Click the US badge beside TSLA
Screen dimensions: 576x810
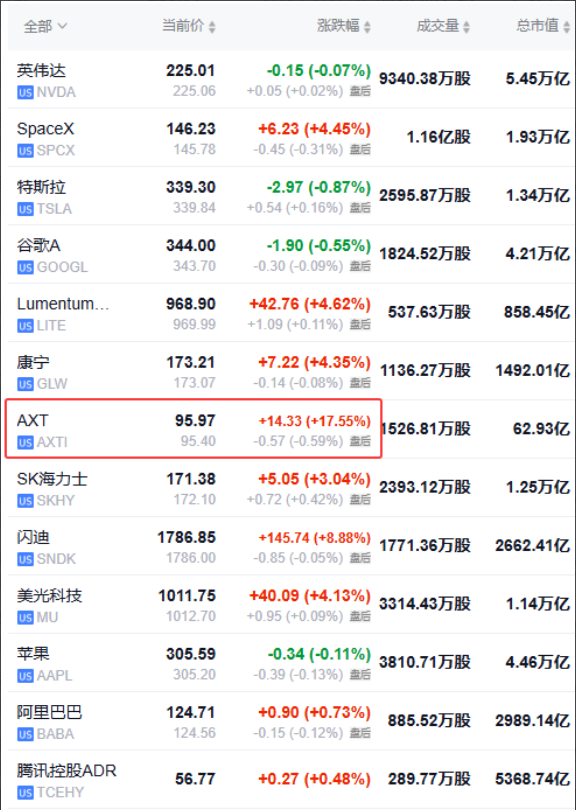[x=25, y=209]
